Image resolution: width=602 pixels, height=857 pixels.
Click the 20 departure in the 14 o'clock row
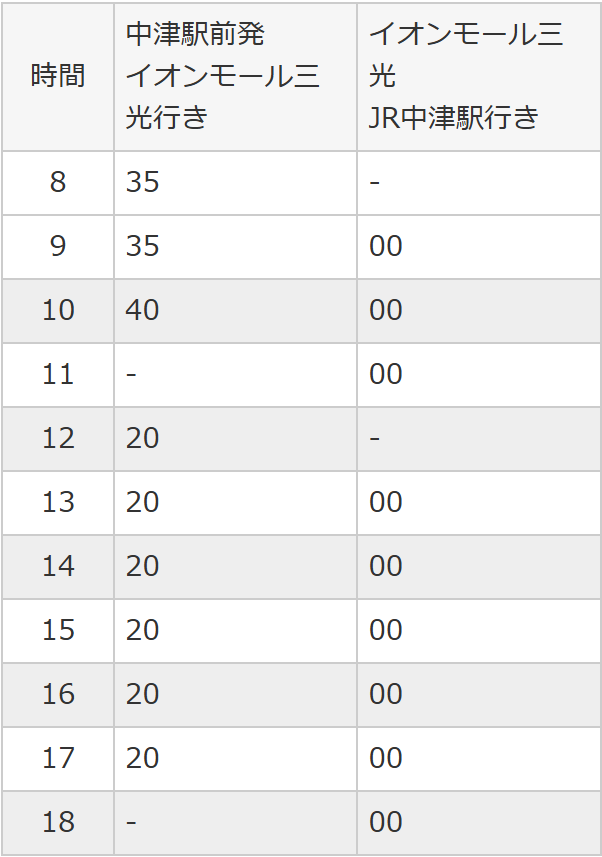(143, 566)
